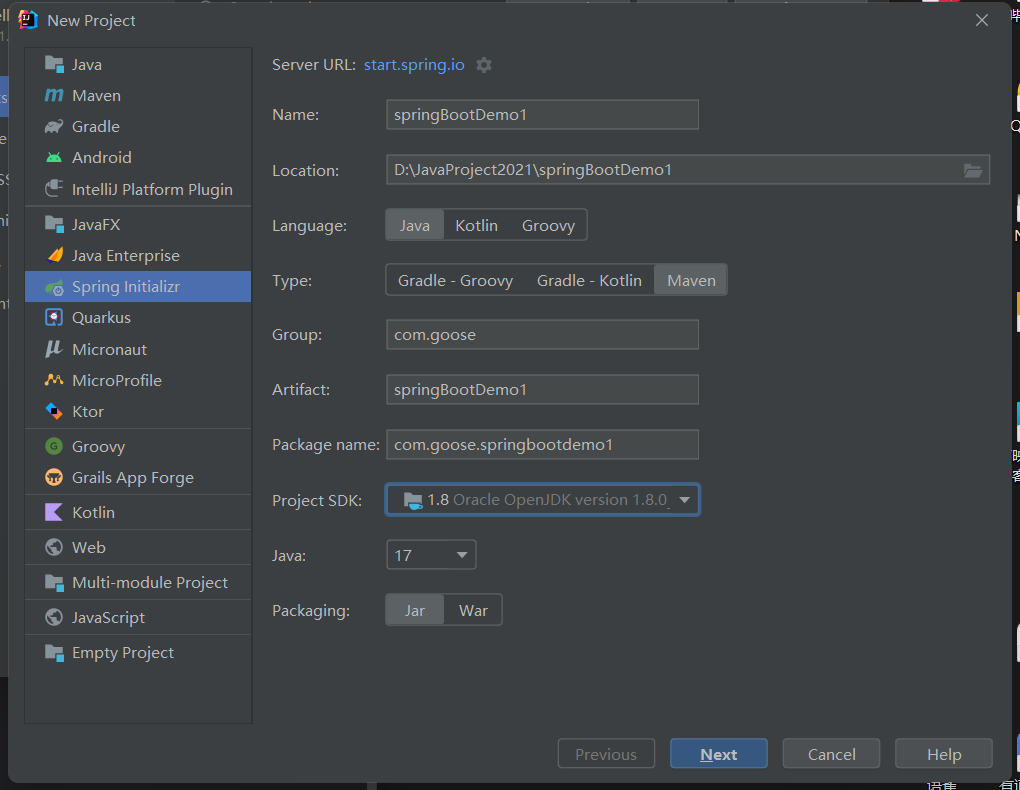Click the Help button
The width and height of the screenshot is (1020, 790).
pyautogui.click(x=944, y=754)
